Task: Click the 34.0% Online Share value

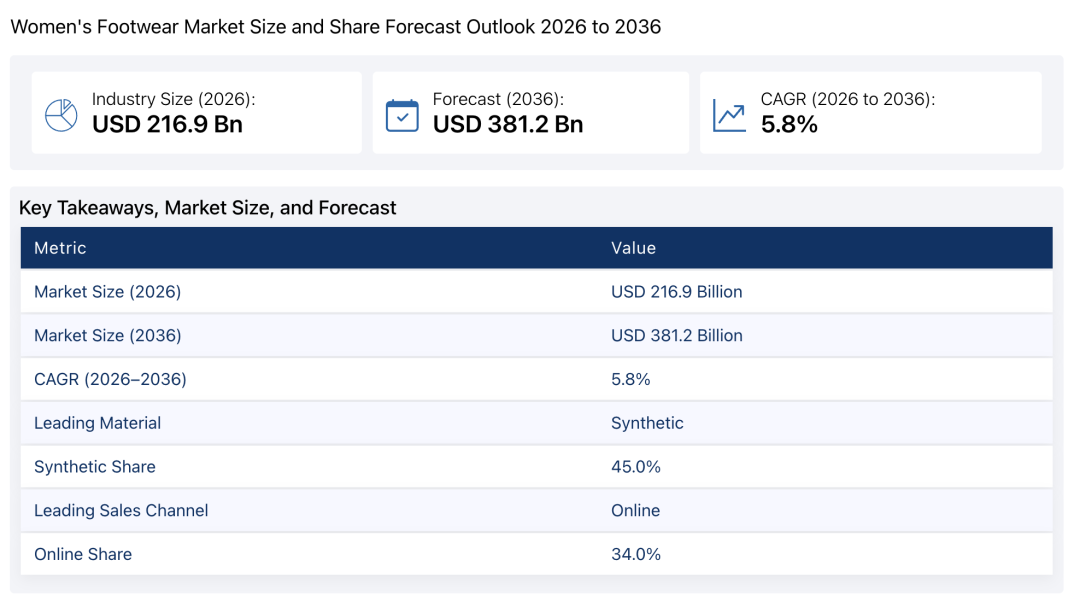Action: tap(636, 555)
